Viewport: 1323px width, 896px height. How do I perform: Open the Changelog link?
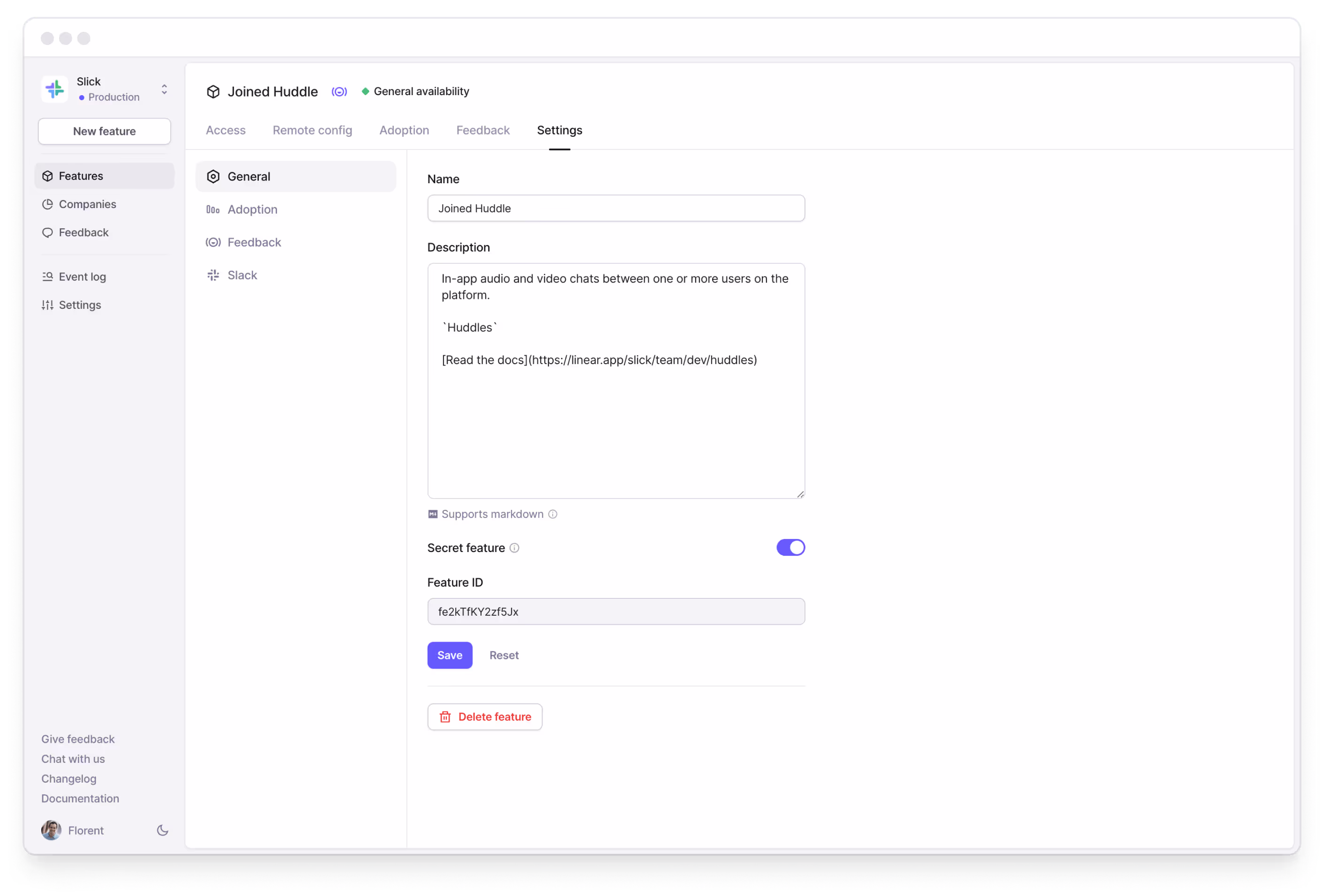pyautogui.click(x=69, y=779)
